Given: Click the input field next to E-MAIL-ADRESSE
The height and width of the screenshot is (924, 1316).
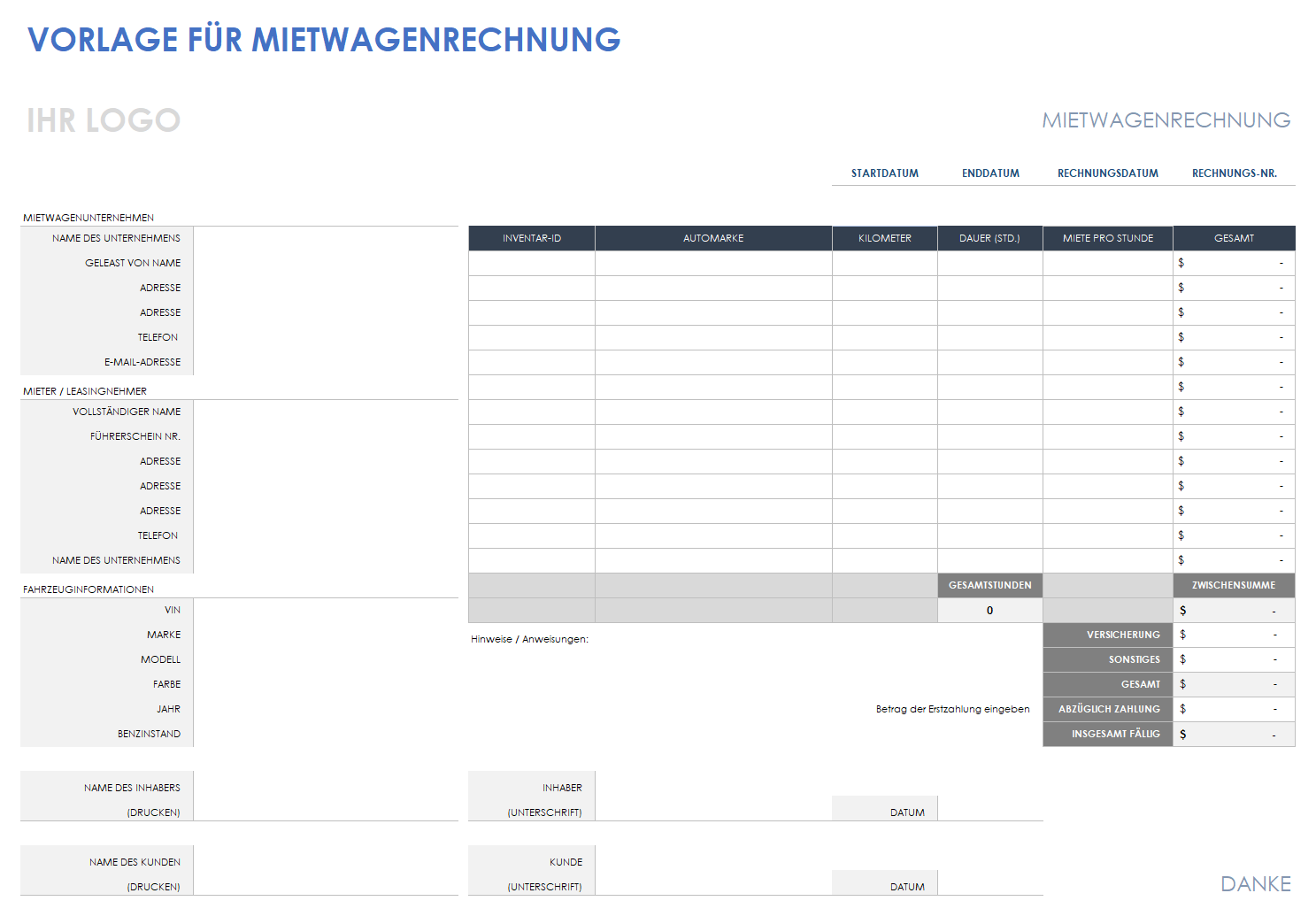Looking at the screenshot, I should (326, 362).
